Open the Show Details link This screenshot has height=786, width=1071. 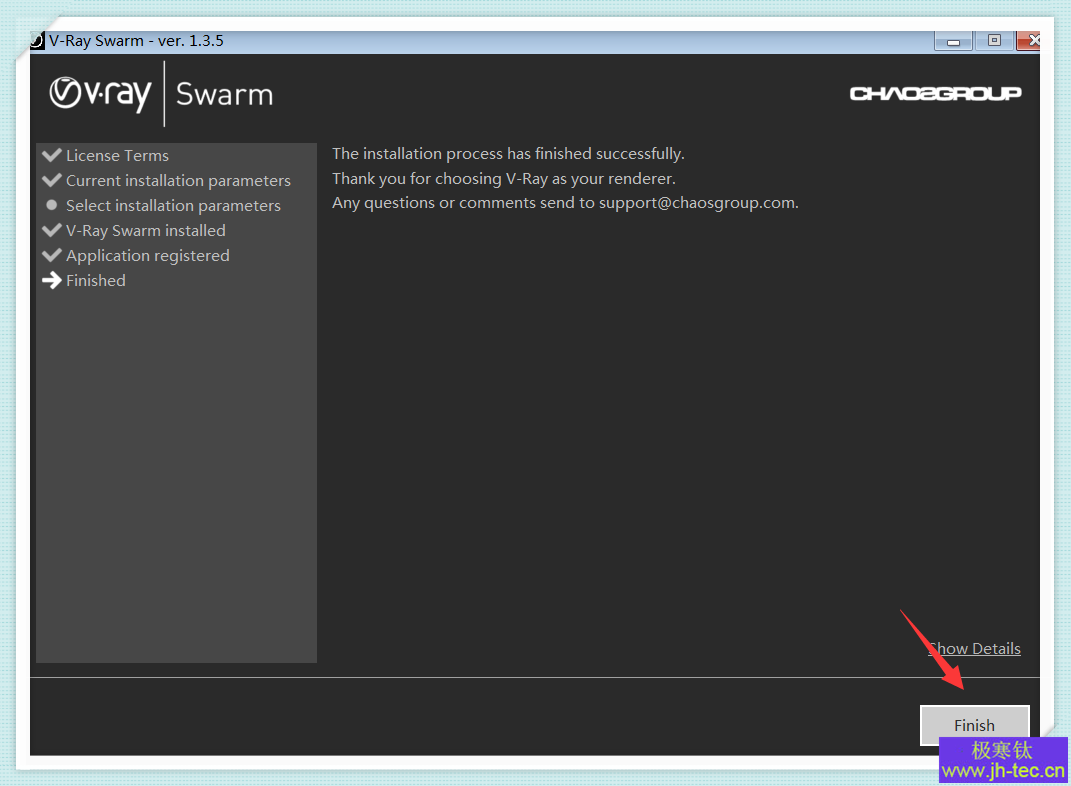(x=974, y=649)
